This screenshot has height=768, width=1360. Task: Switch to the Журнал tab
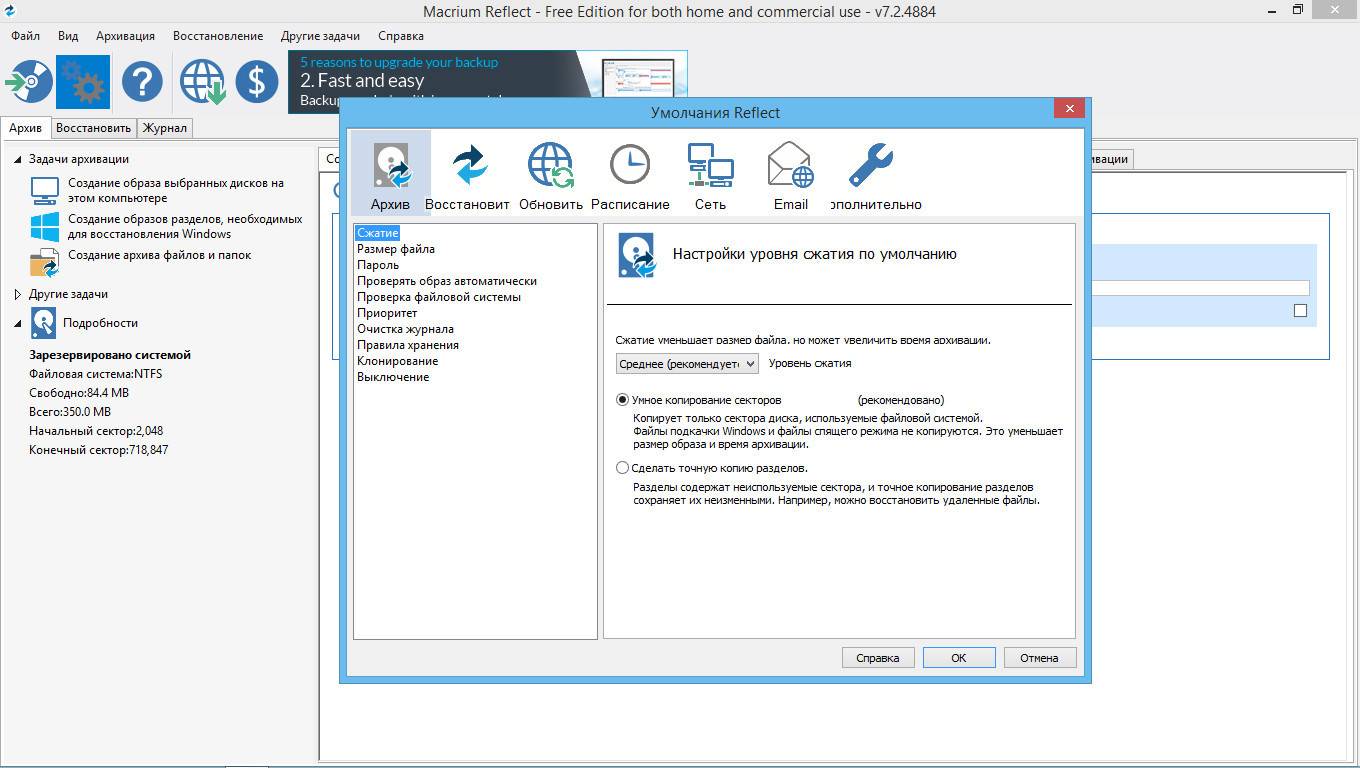(164, 128)
